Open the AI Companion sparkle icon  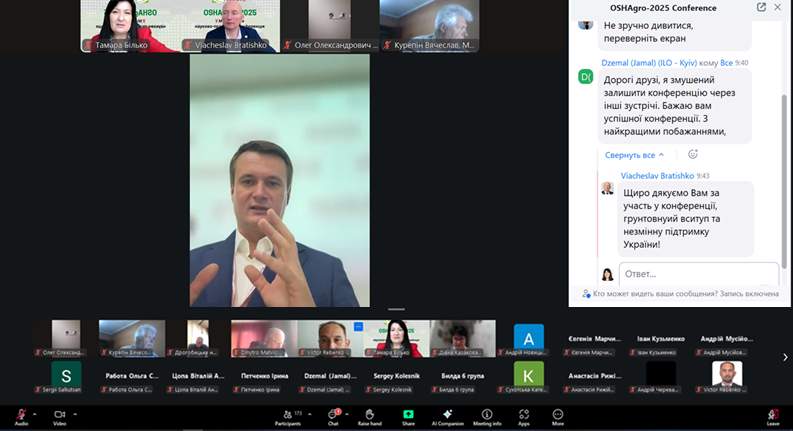pyautogui.click(x=448, y=414)
